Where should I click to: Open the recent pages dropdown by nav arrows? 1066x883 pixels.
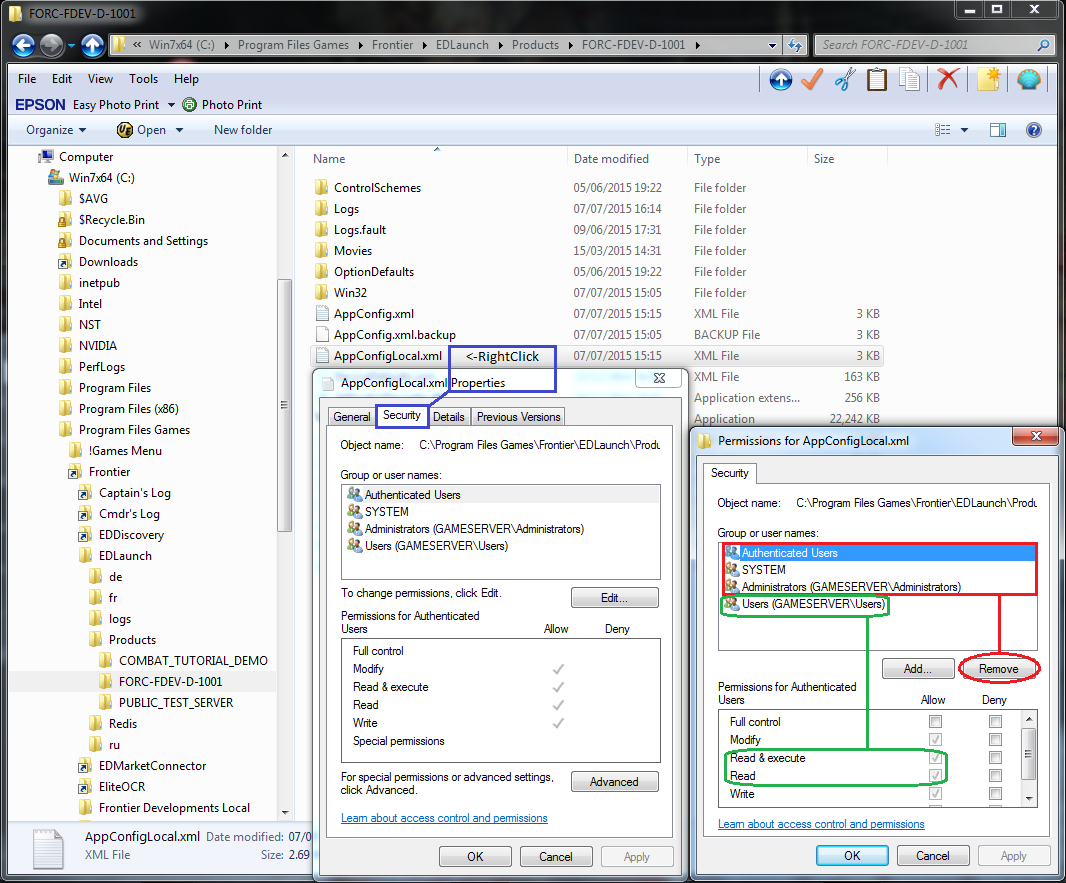pos(71,46)
